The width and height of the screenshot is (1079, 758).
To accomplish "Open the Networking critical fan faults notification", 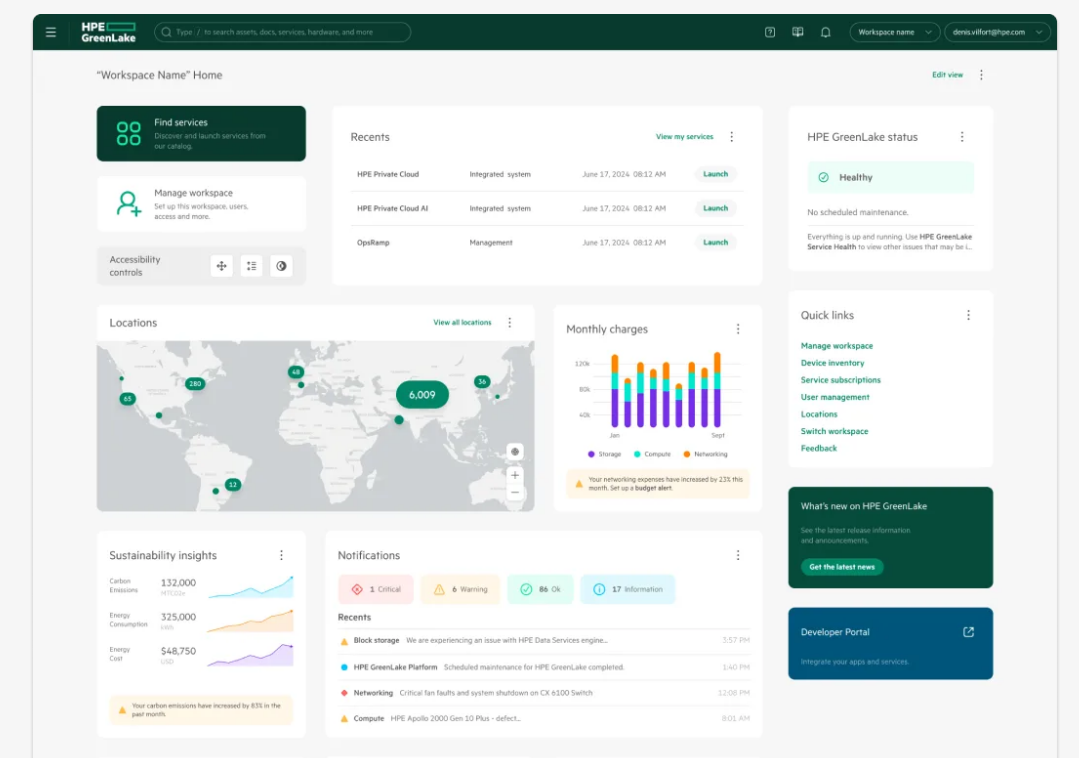I will coord(544,693).
